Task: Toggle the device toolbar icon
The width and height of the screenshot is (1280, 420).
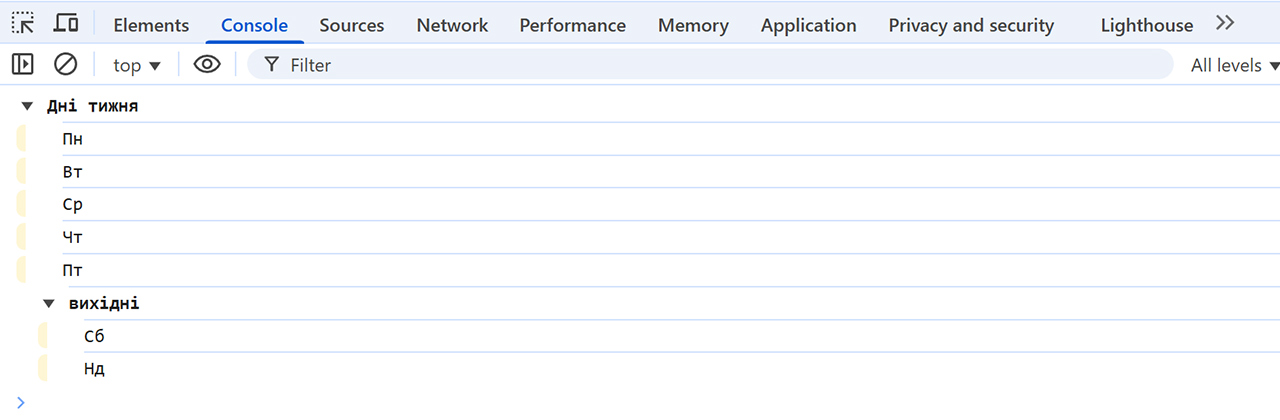Action: [67, 24]
